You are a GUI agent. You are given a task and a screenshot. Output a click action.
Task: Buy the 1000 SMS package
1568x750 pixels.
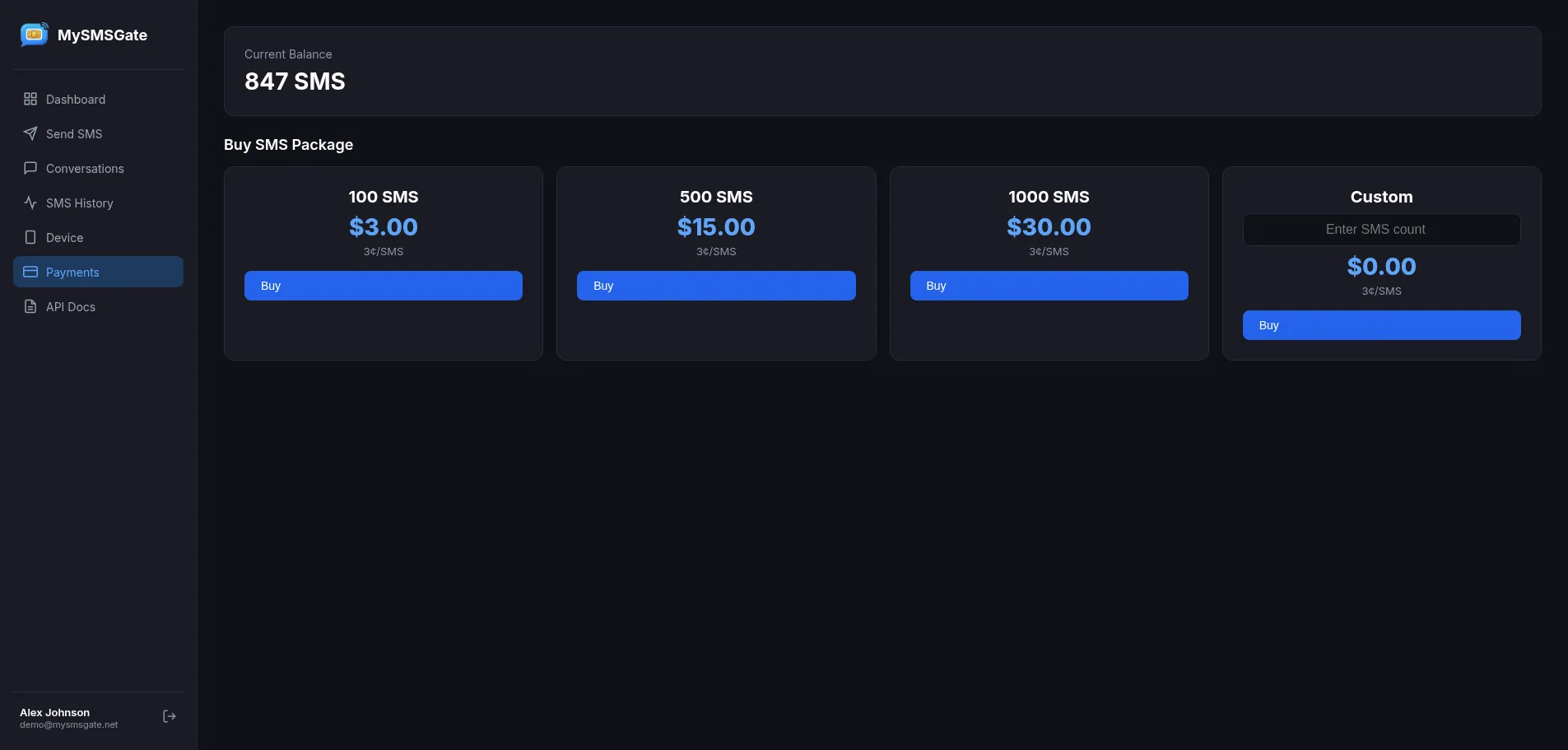1049,286
